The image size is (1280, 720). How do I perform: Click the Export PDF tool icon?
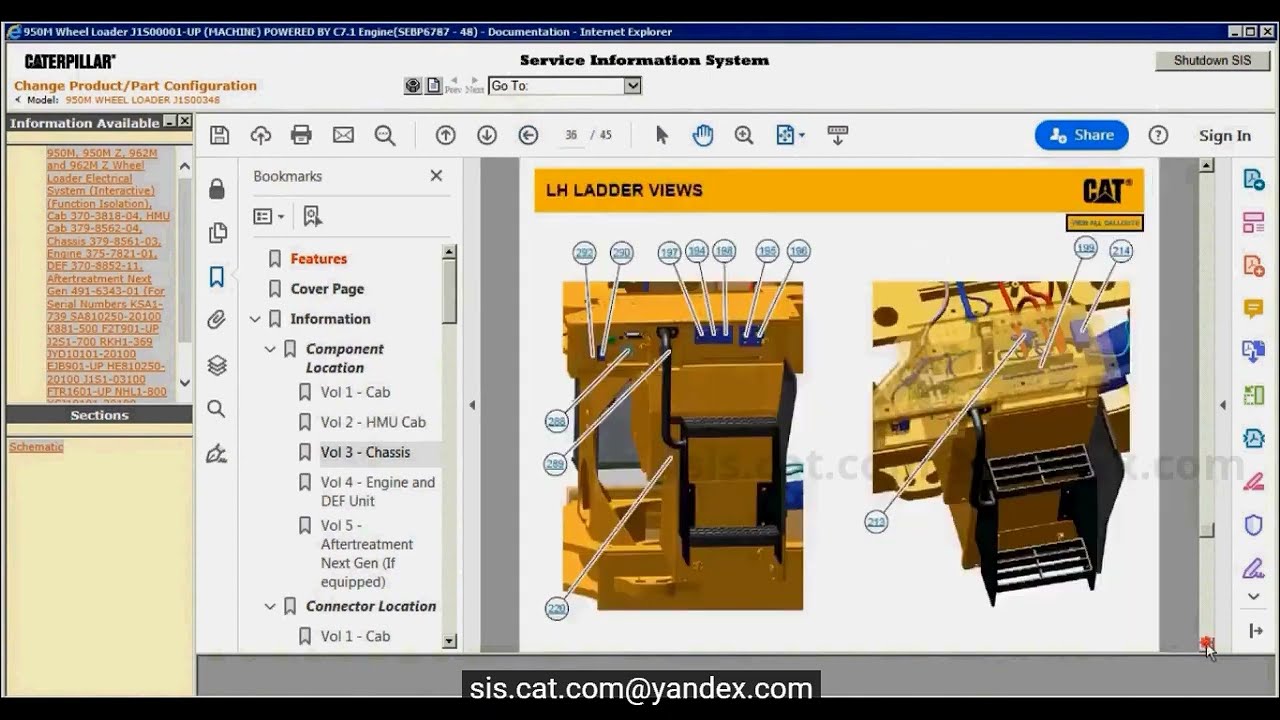(x=1253, y=179)
